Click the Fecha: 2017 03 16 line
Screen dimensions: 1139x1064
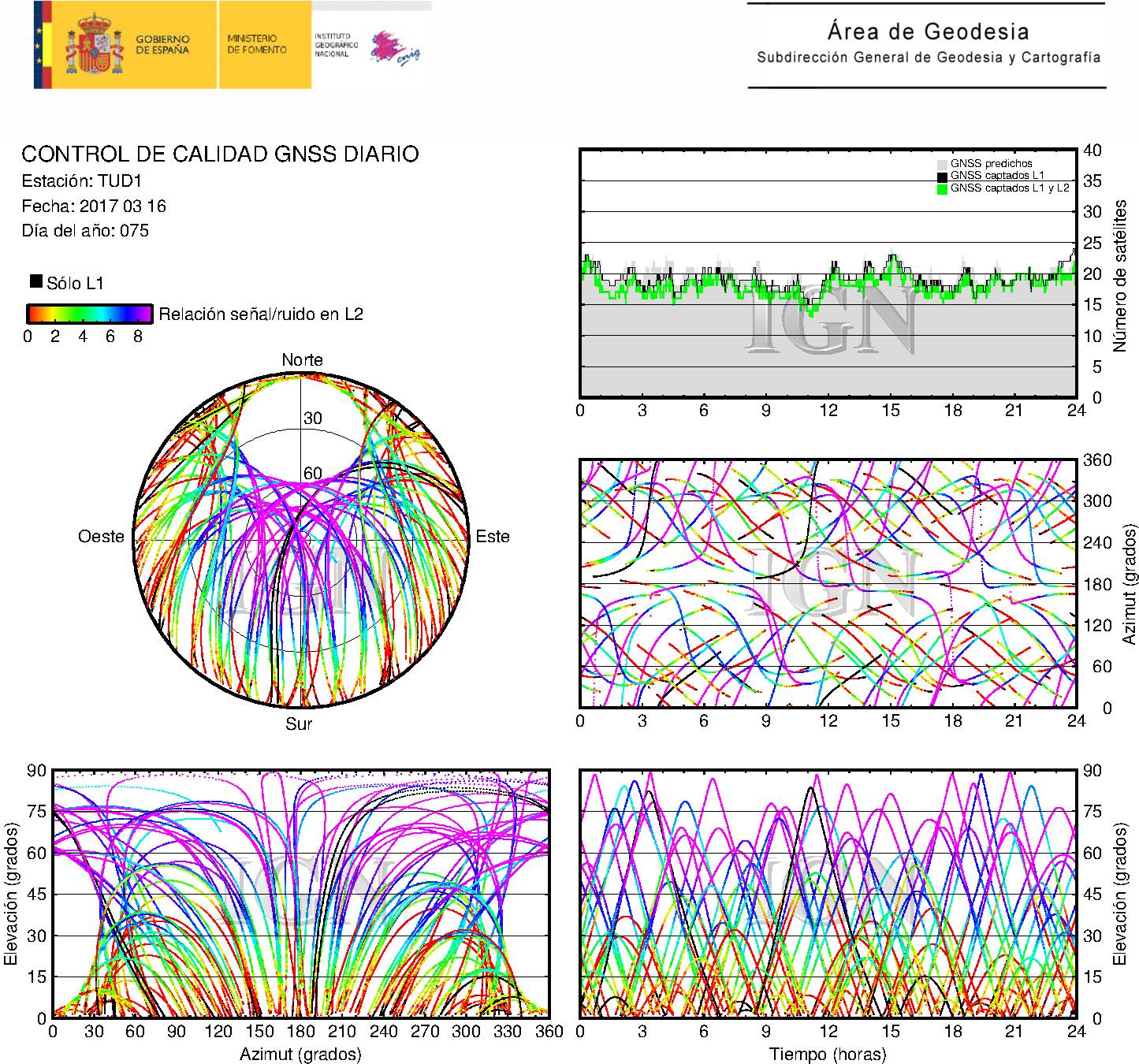click(94, 206)
